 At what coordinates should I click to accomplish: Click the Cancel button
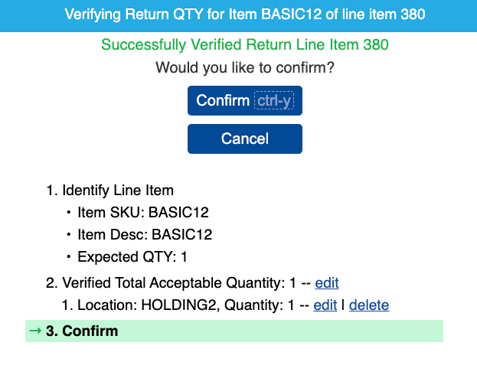click(x=245, y=139)
